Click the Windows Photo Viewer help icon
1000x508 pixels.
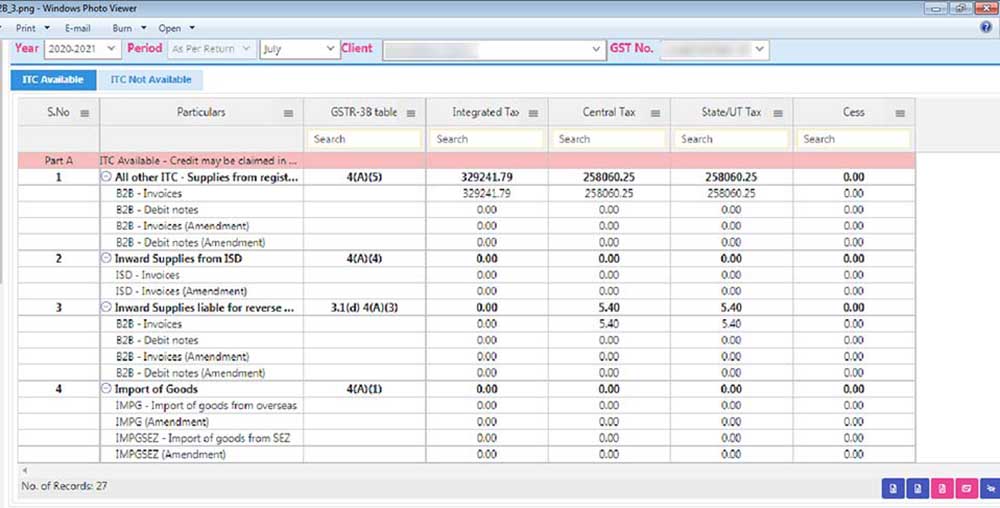986,28
